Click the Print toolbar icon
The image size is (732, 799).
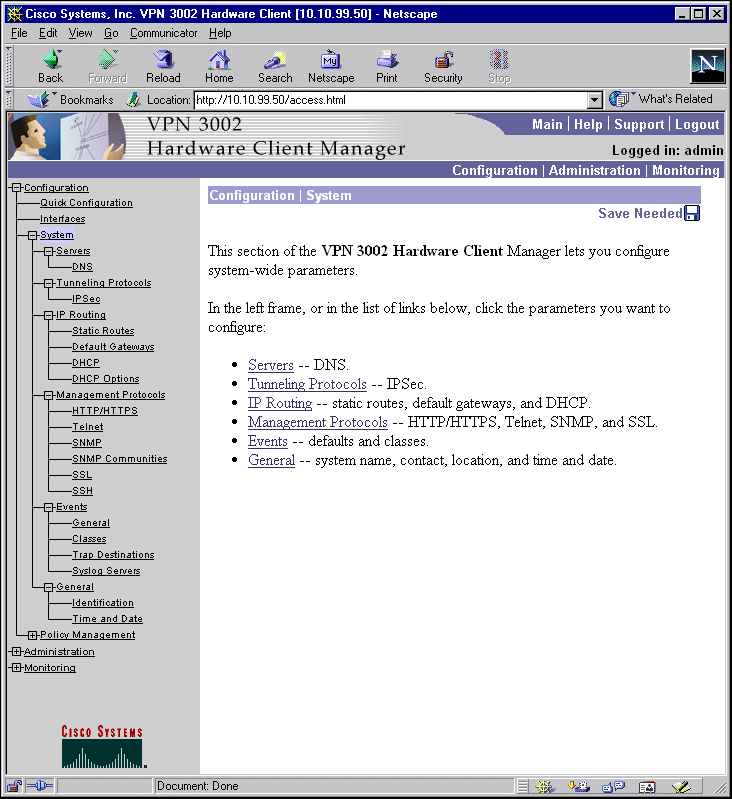point(387,61)
